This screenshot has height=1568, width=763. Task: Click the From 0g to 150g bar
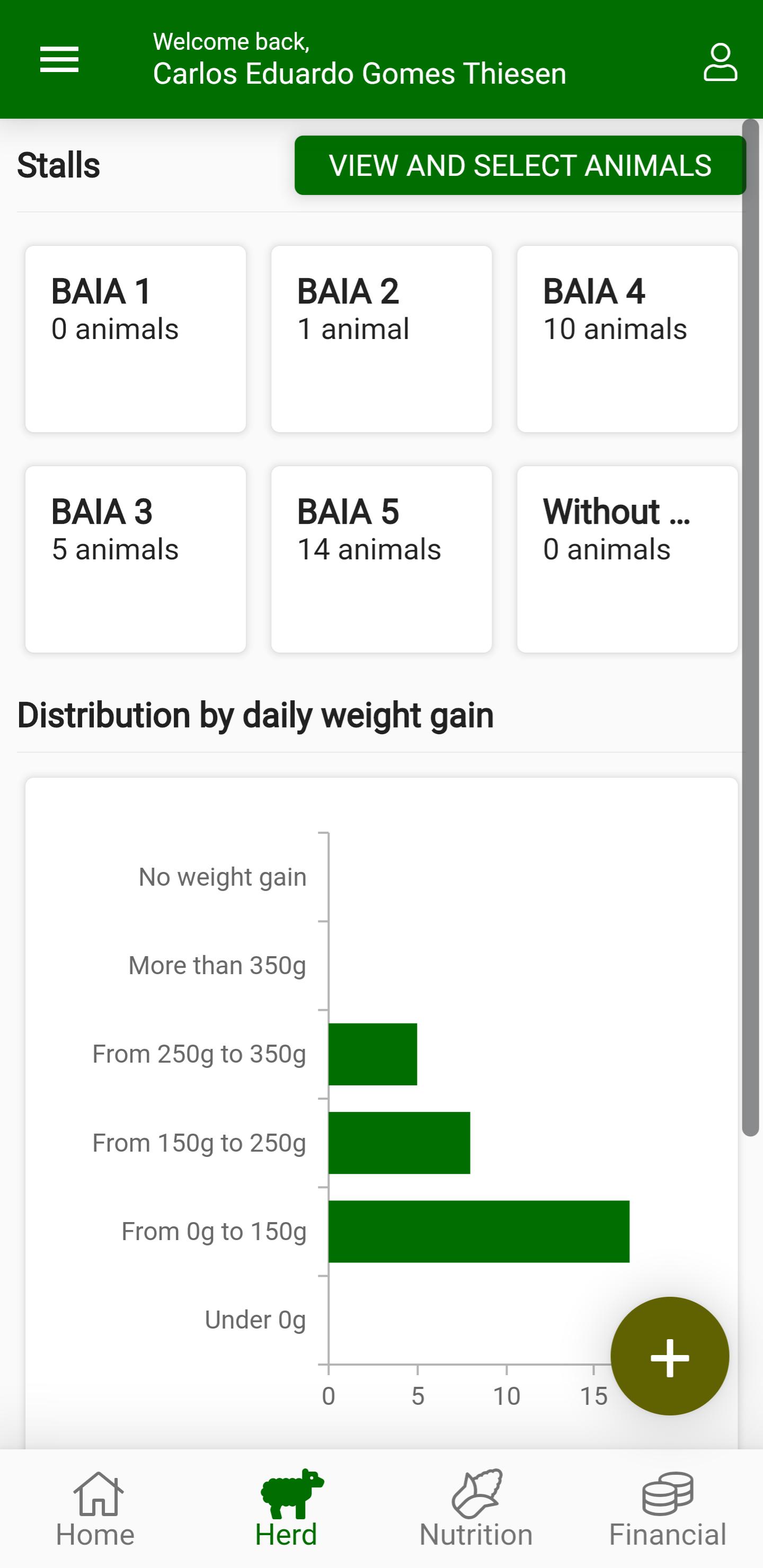pos(479,1232)
